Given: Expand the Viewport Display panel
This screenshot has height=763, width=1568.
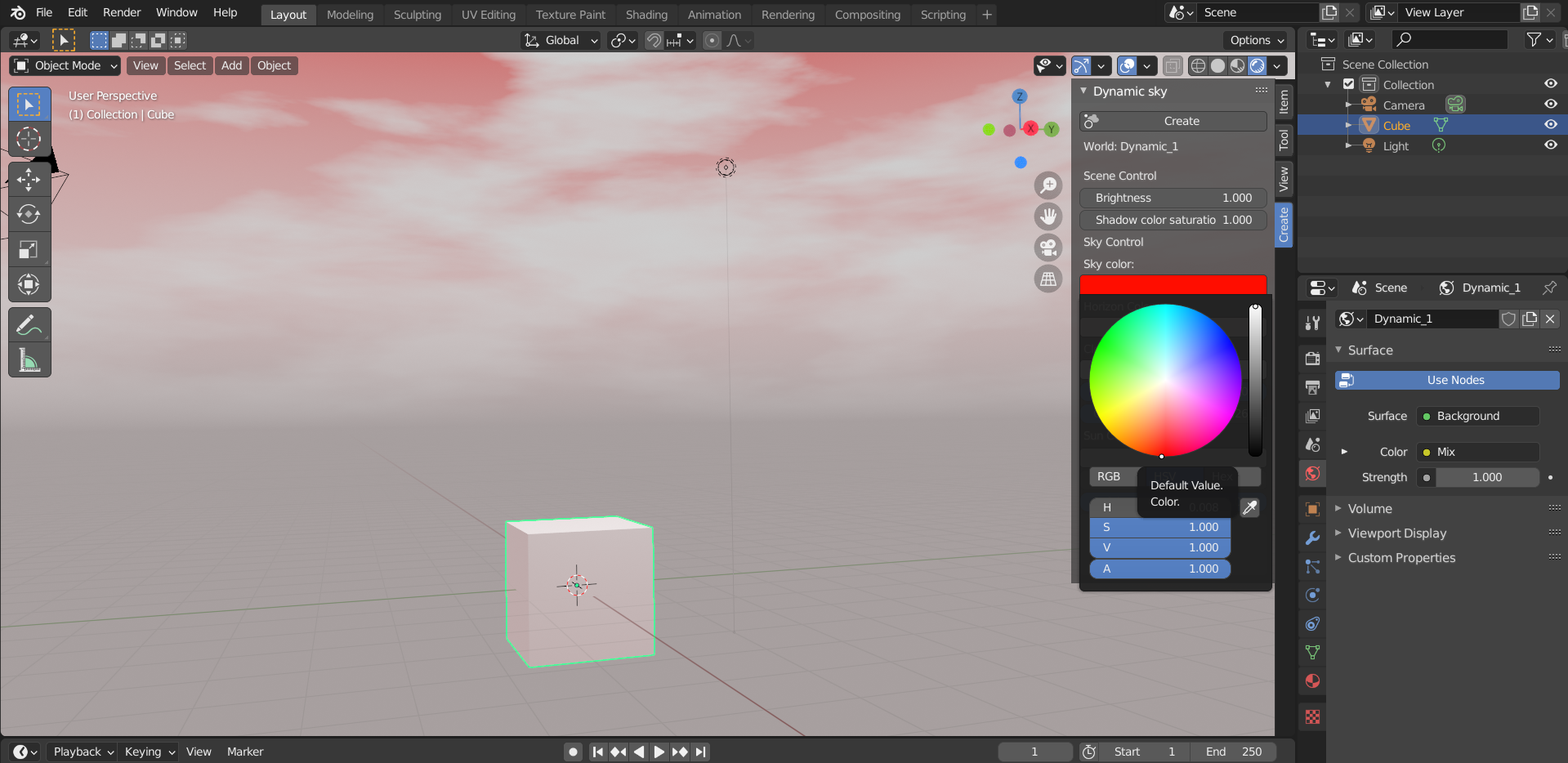Looking at the screenshot, I should point(1396,533).
